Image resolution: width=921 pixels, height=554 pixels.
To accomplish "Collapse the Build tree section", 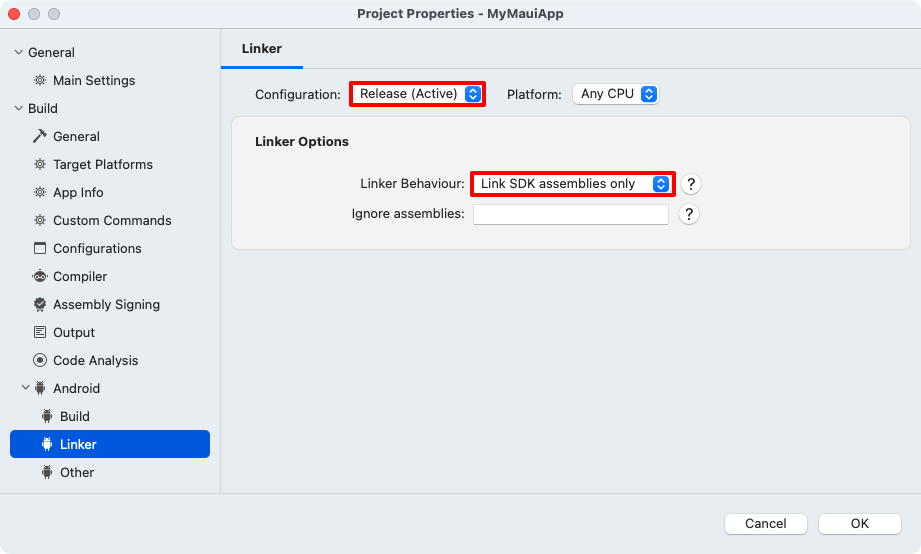I will click(19, 108).
